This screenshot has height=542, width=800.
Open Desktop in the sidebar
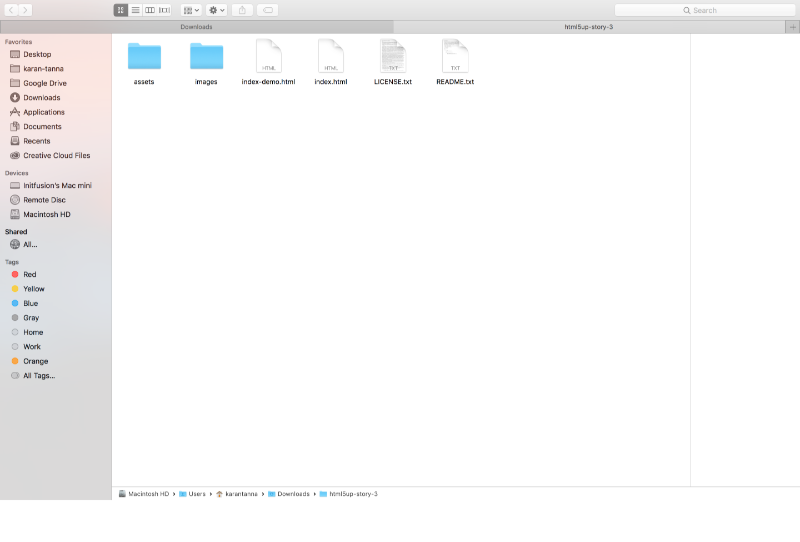pos(56,54)
